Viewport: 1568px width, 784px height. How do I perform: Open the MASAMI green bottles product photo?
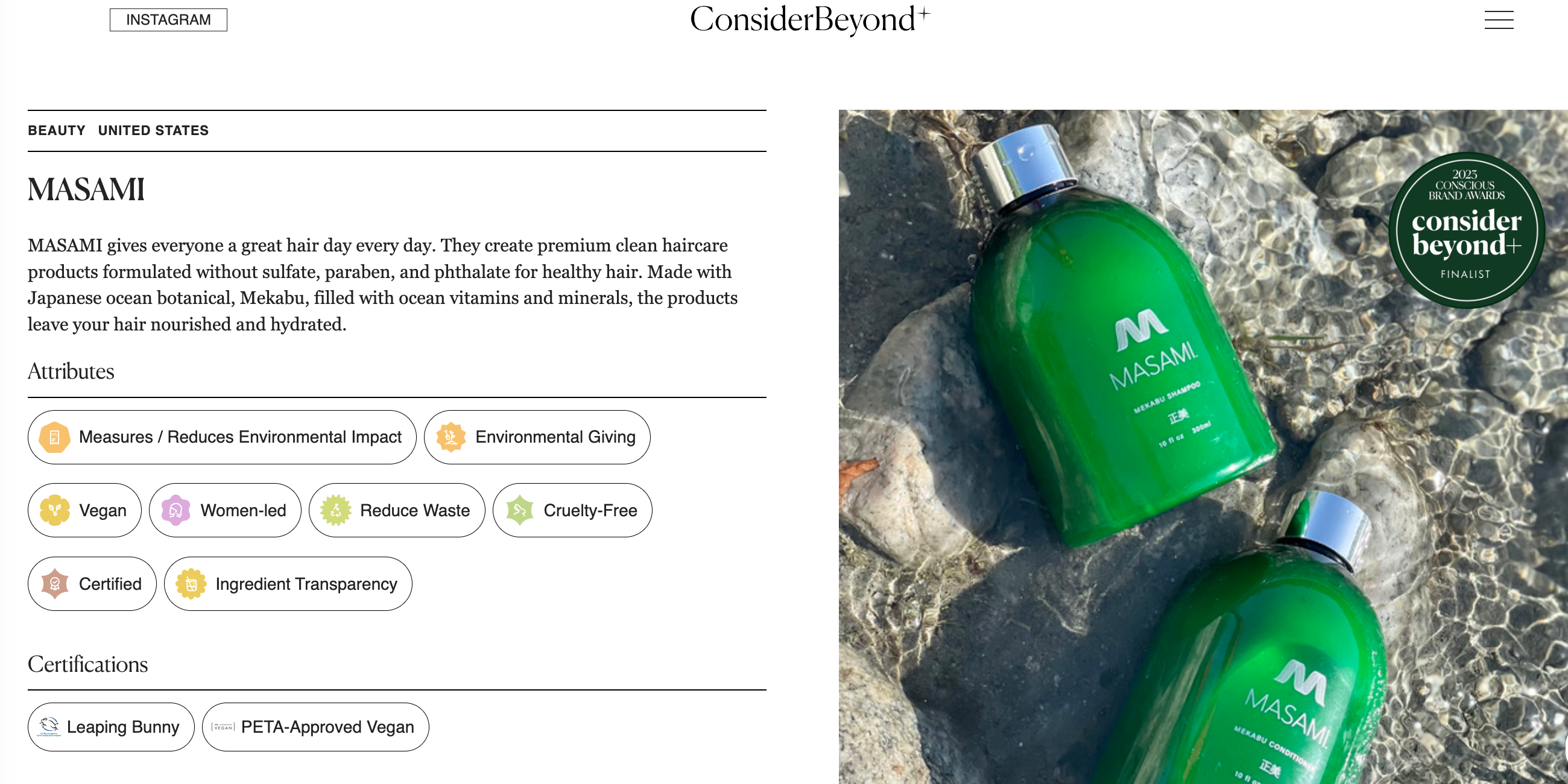[1203, 446]
